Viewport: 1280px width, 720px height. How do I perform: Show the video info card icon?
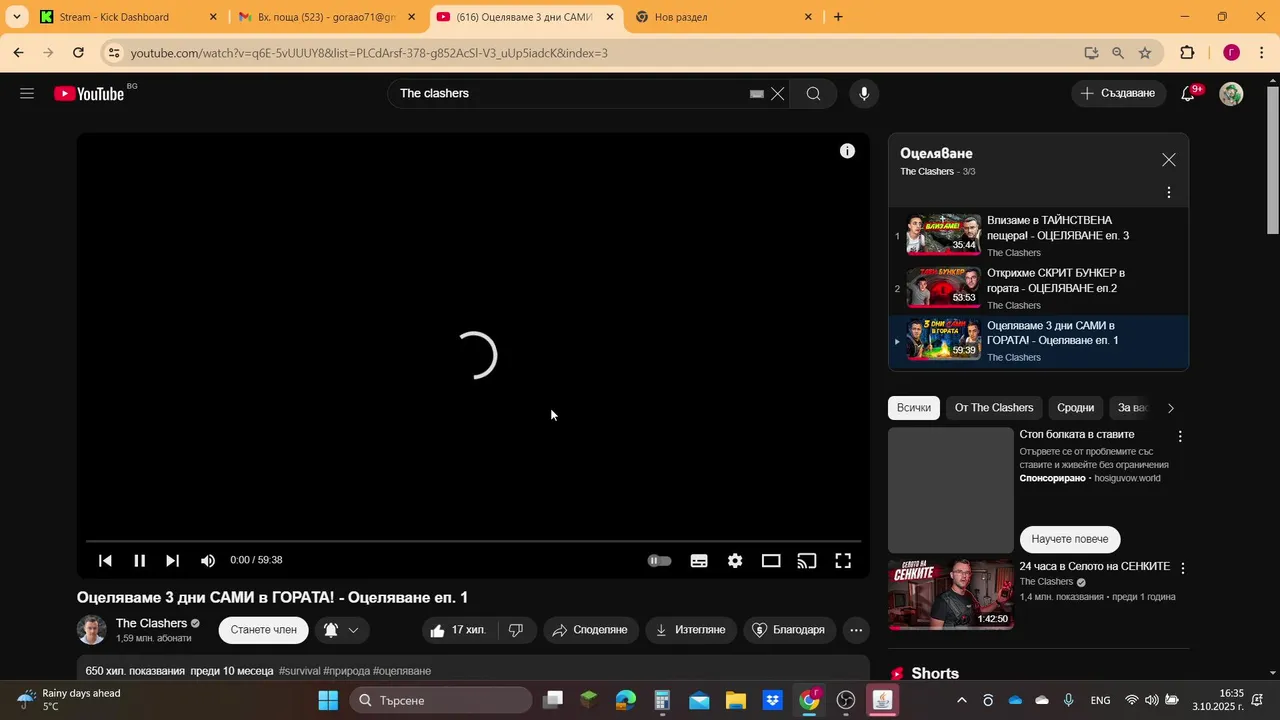click(x=847, y=151)
